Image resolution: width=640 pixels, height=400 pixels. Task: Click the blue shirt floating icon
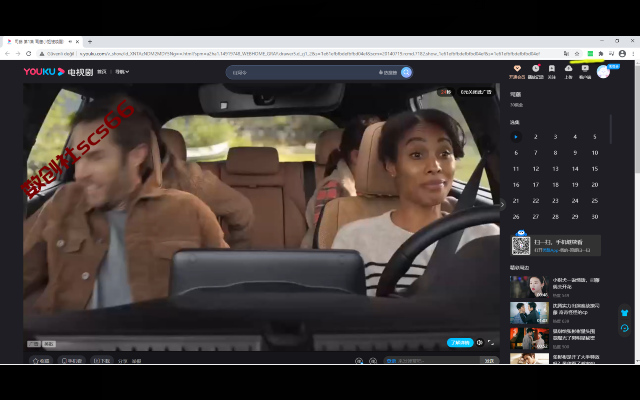coord(624,313)
